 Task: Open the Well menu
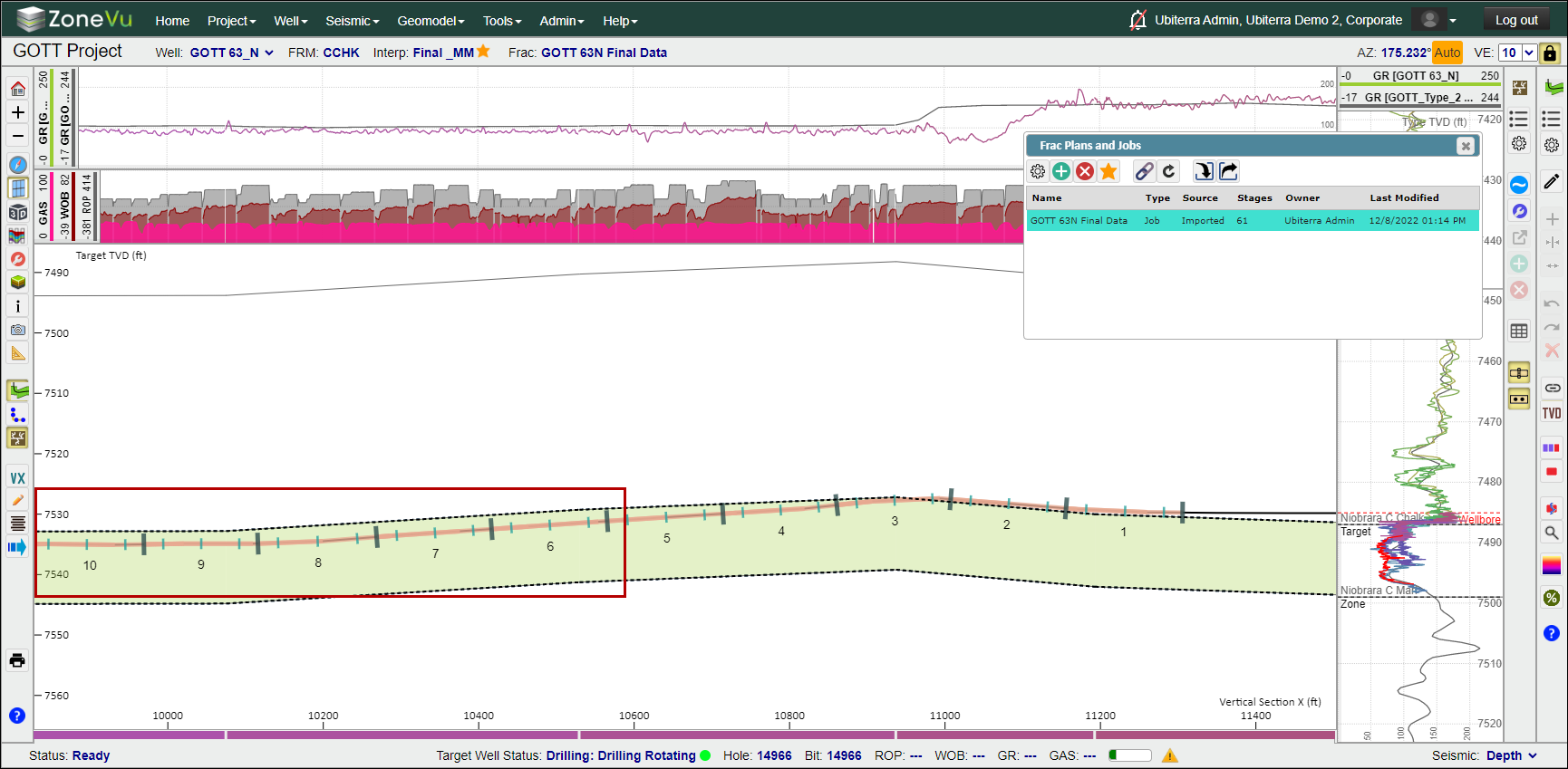(291, 21)
